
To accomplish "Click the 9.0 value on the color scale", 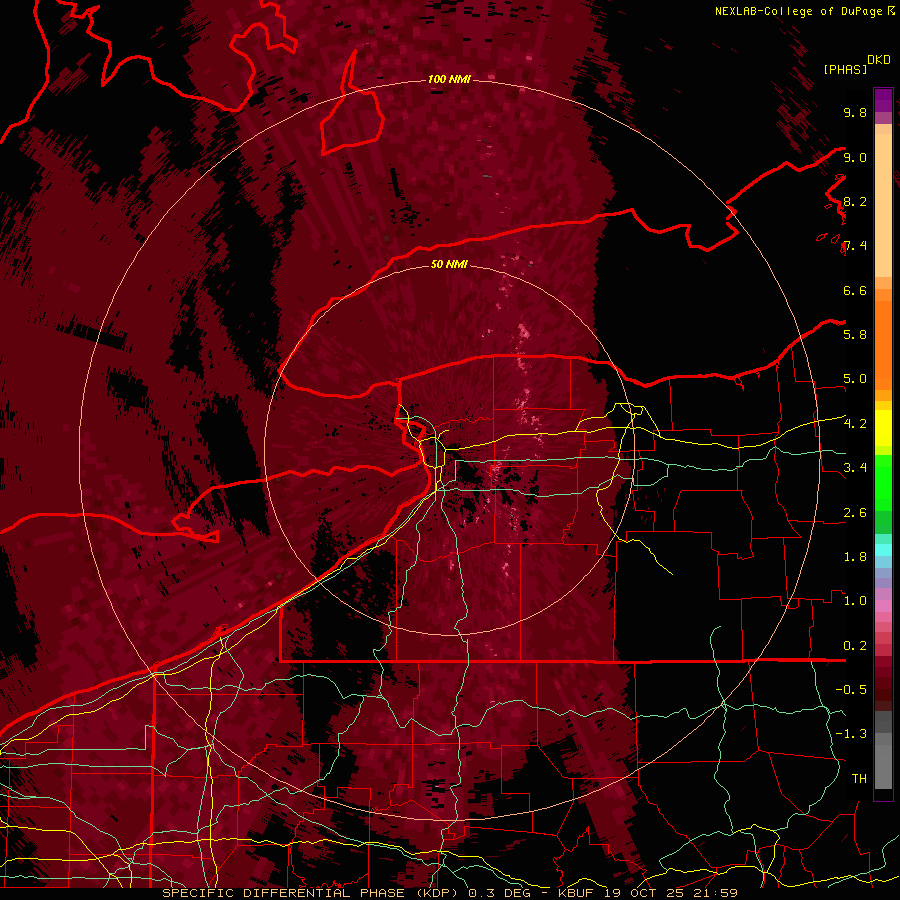I will click(855, 157).
